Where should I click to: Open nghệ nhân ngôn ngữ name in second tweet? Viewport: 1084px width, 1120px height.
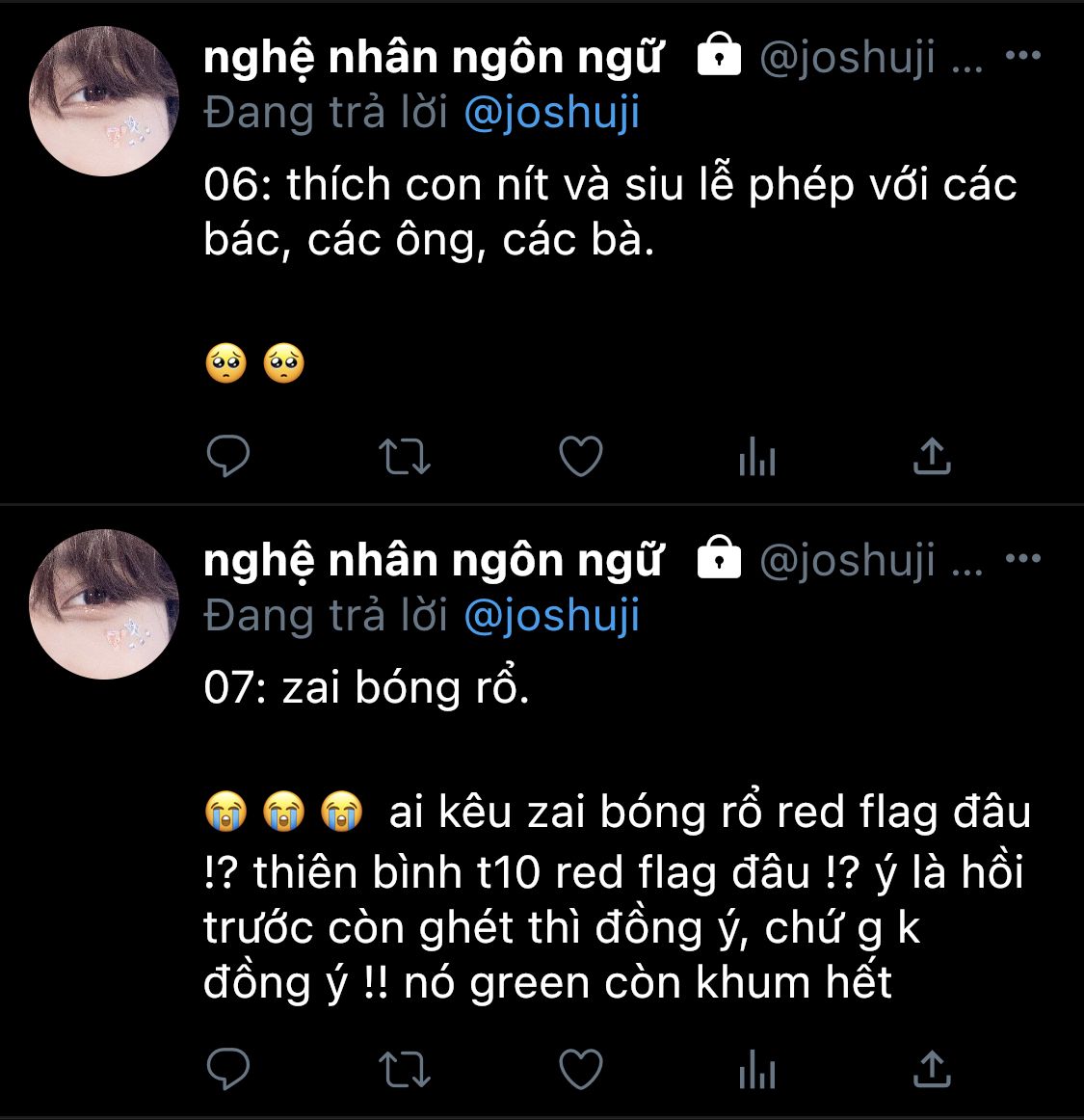point(434,561)
